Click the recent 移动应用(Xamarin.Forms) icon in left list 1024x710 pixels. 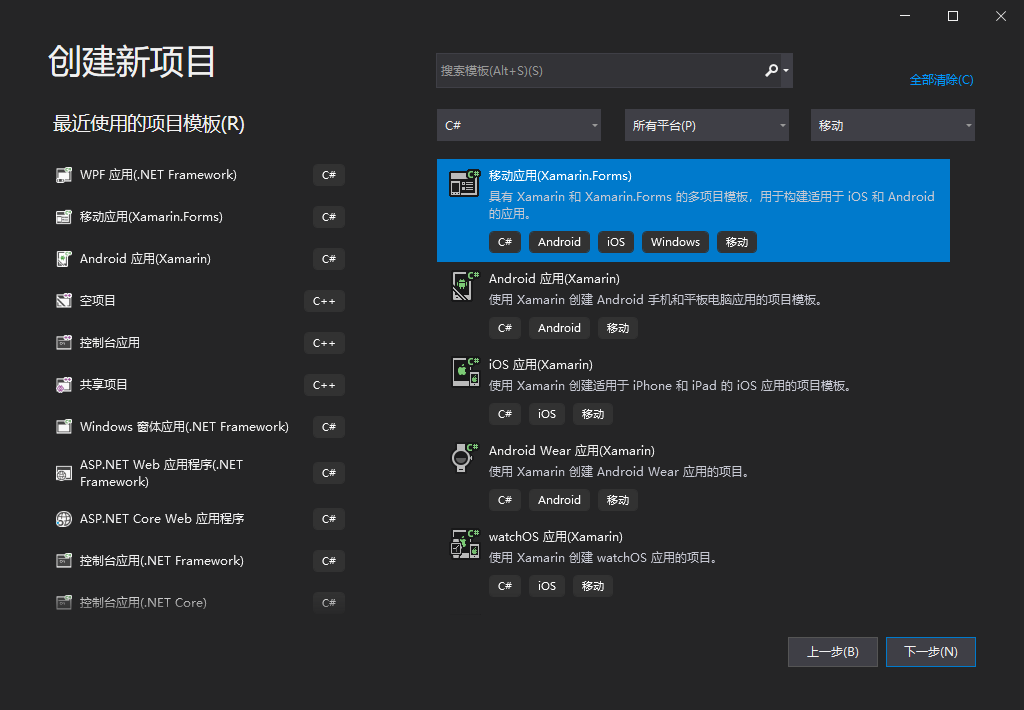[x=63, y=217]
